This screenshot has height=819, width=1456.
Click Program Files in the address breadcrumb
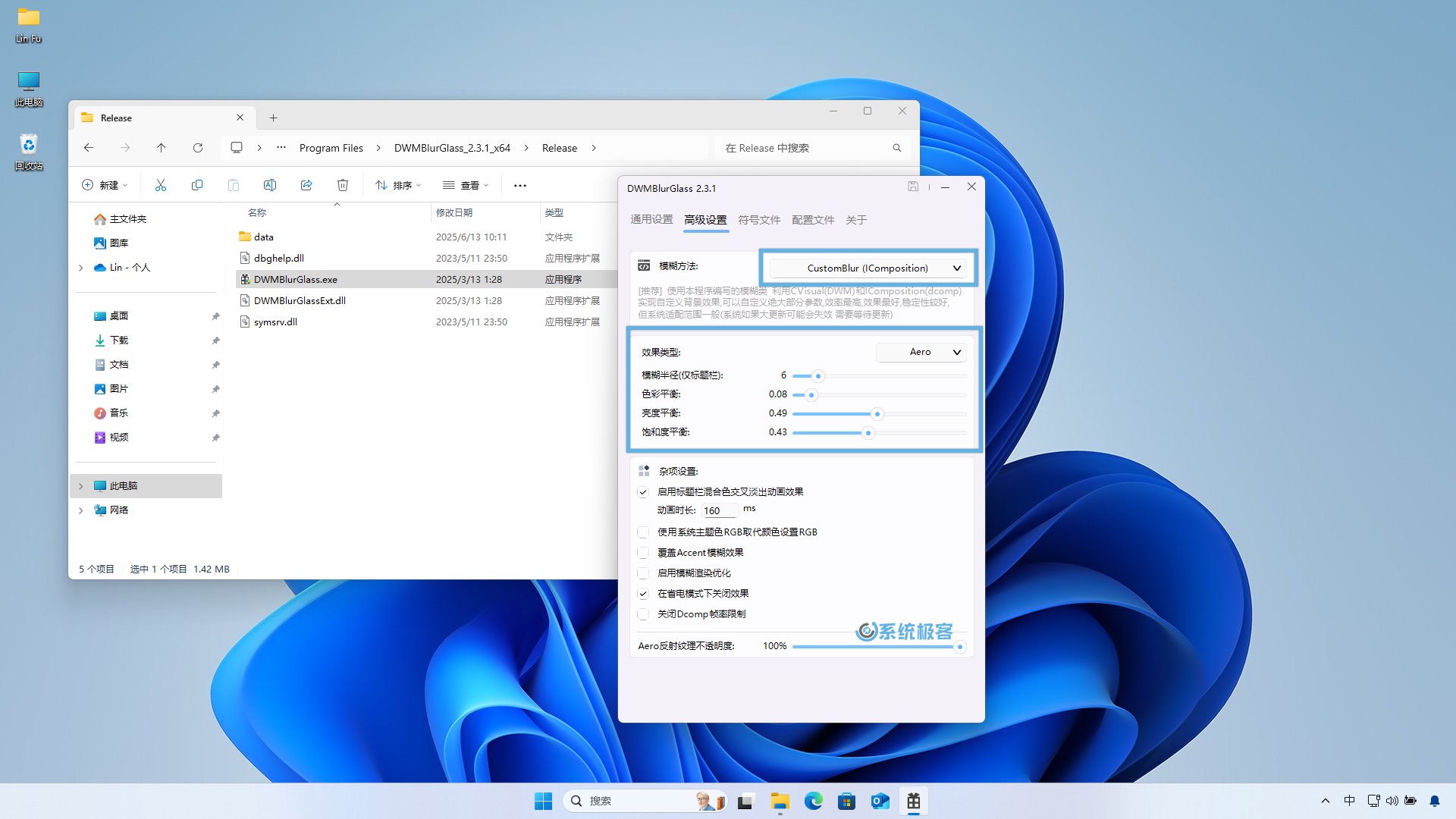331,148
